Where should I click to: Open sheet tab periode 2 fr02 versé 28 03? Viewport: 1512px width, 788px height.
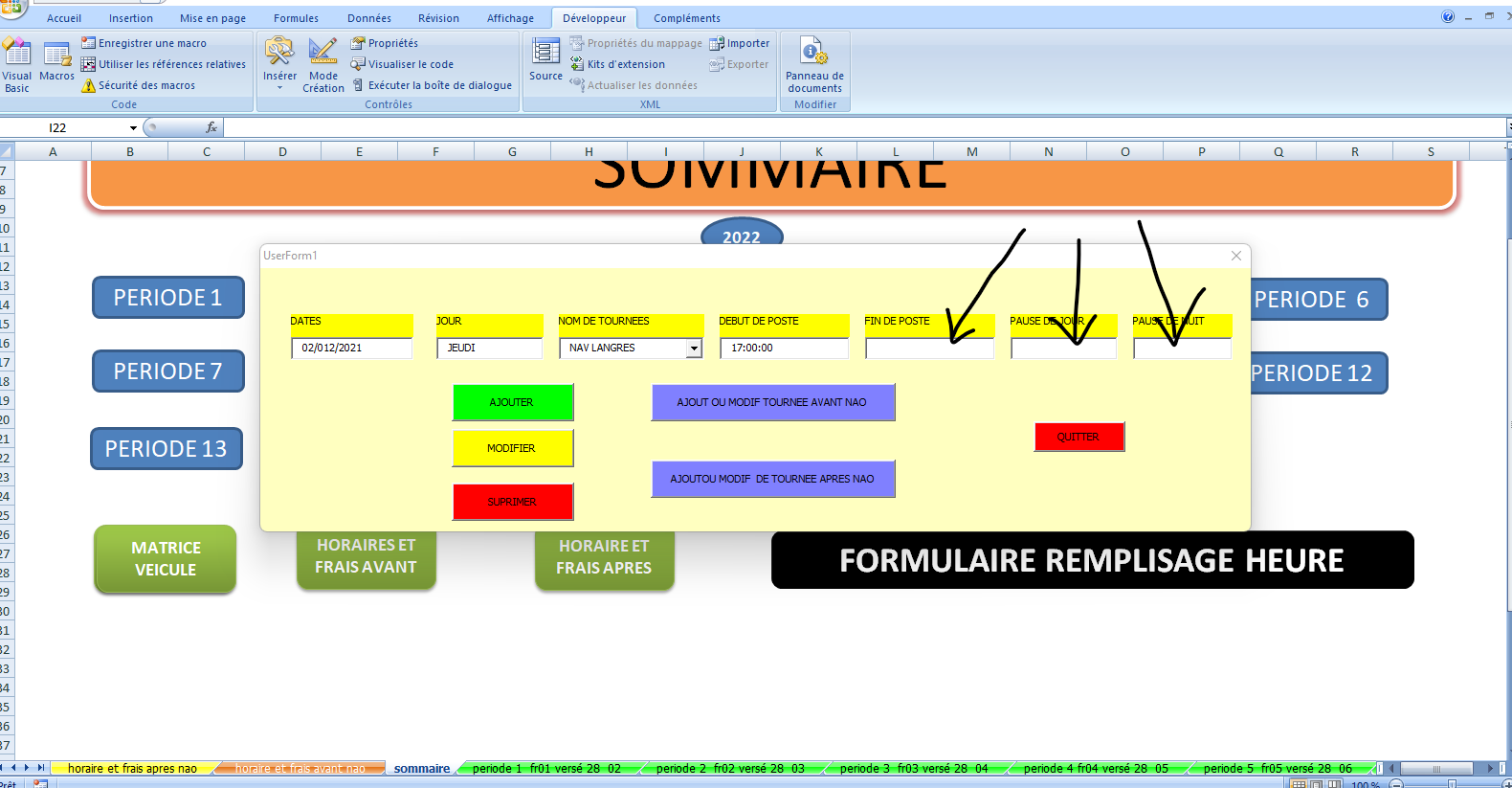(x=730, y=768)
